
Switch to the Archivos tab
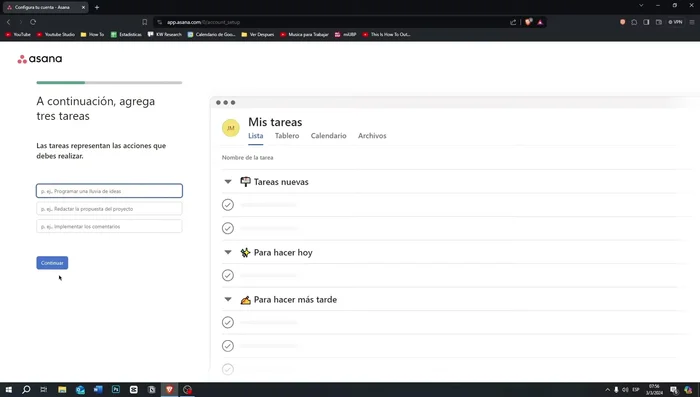(x=372, y=136)
